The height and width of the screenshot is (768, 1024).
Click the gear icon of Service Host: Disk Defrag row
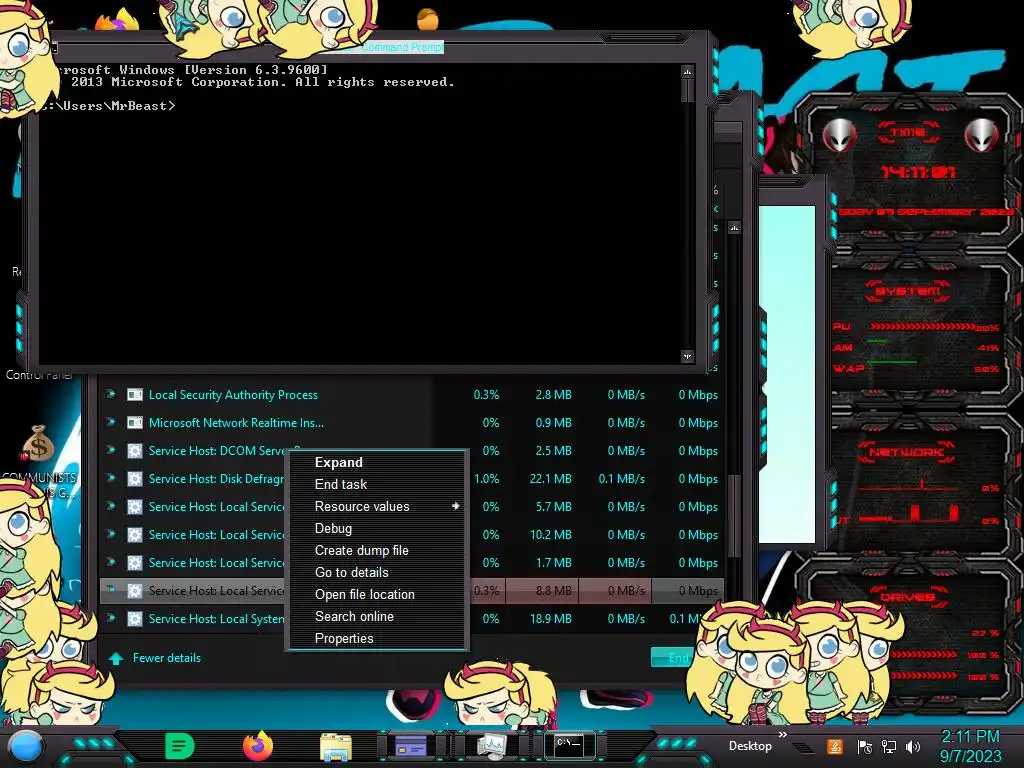coord(135,479)
